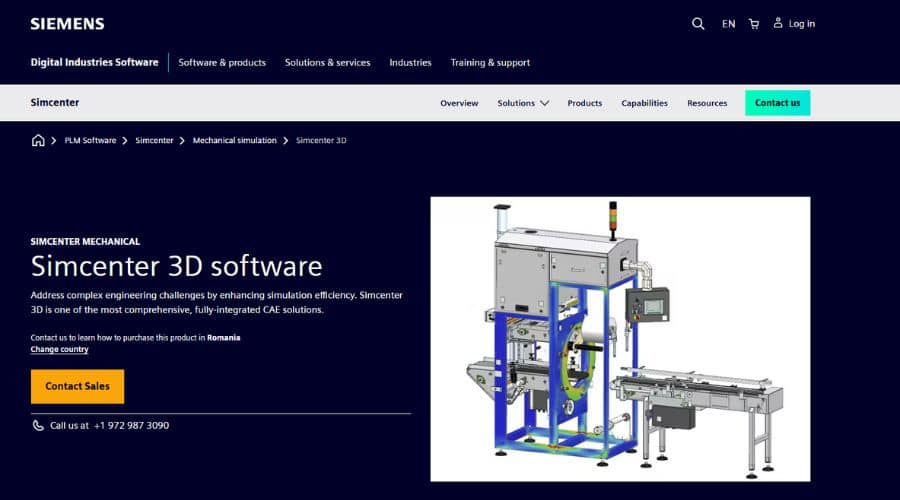Click the Siemens logo
900x500 pixels.
tap(67, 24)
